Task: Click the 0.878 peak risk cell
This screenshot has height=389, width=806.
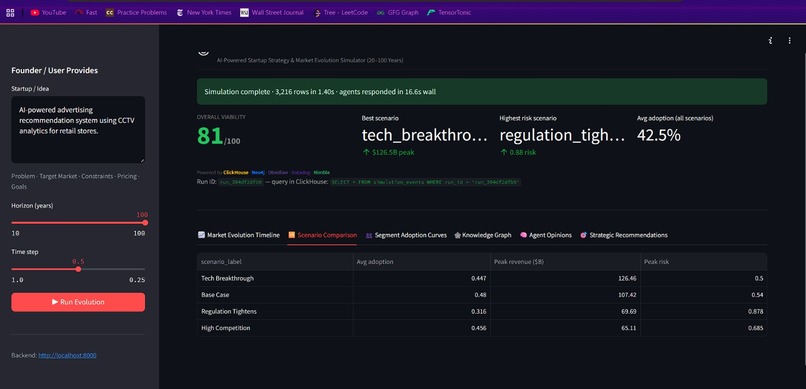Action: coord(704,311)
